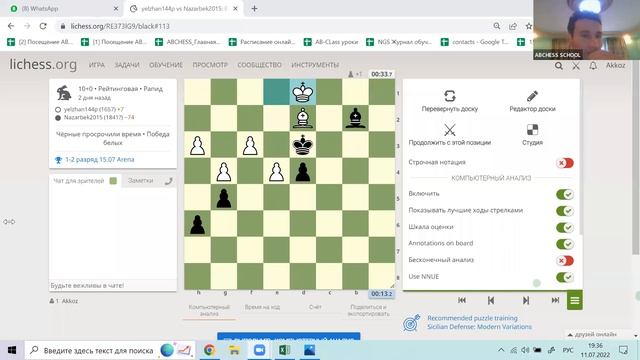The image size is (640, 360).
Task: Jump to last move
Action: (x=555, y=300)
